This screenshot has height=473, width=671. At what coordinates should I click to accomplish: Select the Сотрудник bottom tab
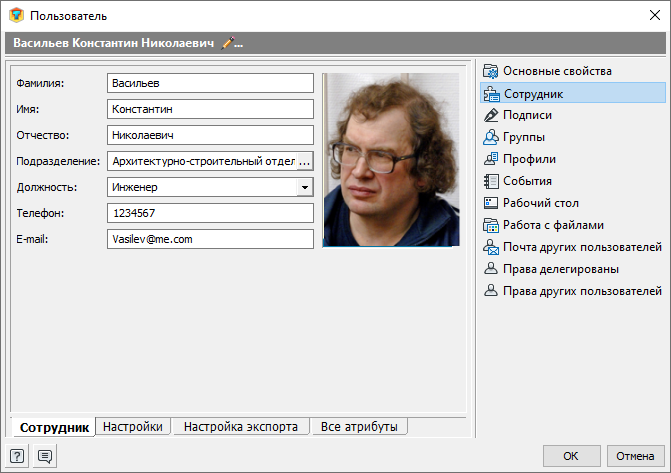tap(54, 427)
